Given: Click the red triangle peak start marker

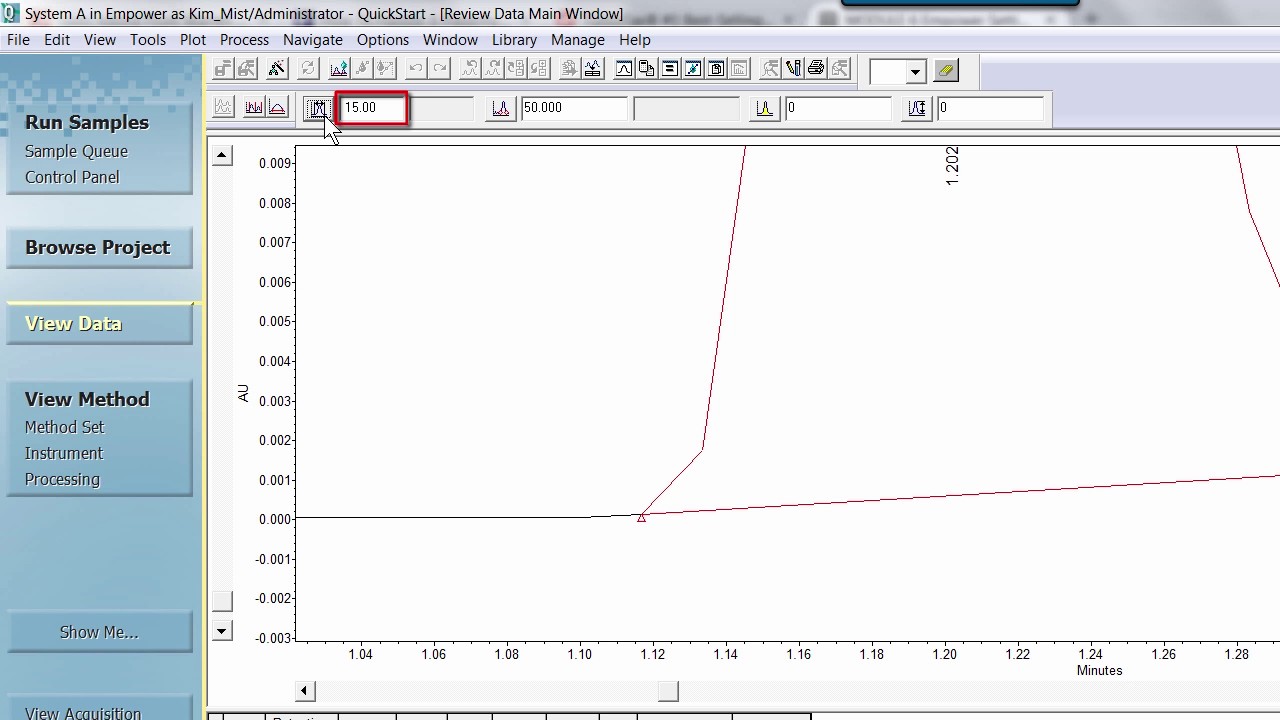Looking at the screenshot, I should [x=641, y=517].
